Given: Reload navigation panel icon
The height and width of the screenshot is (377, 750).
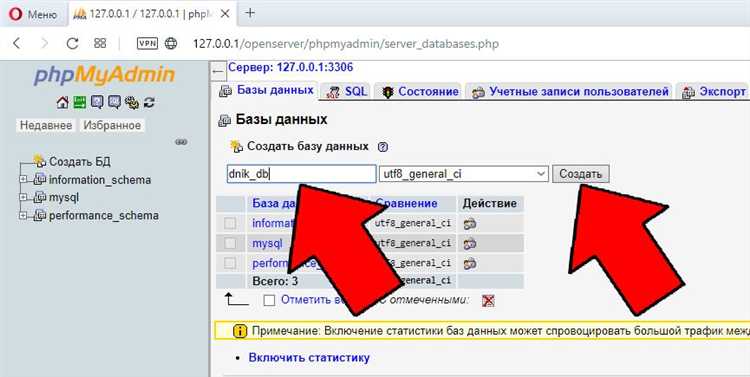Looking at the screenshot, I should (x=149, y=102).
